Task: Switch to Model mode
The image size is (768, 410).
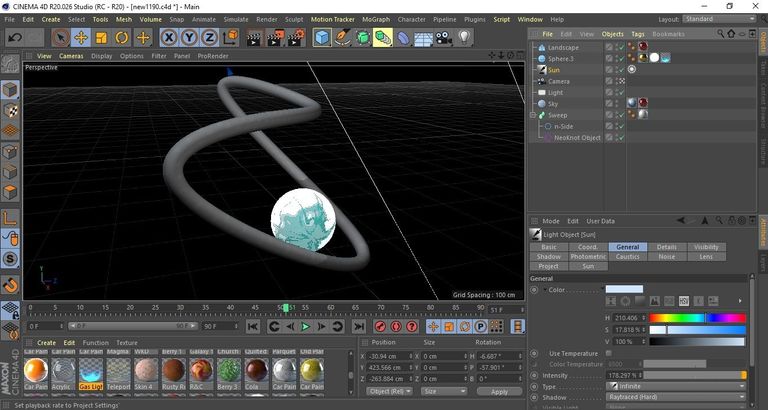Action: coord(10,90)
